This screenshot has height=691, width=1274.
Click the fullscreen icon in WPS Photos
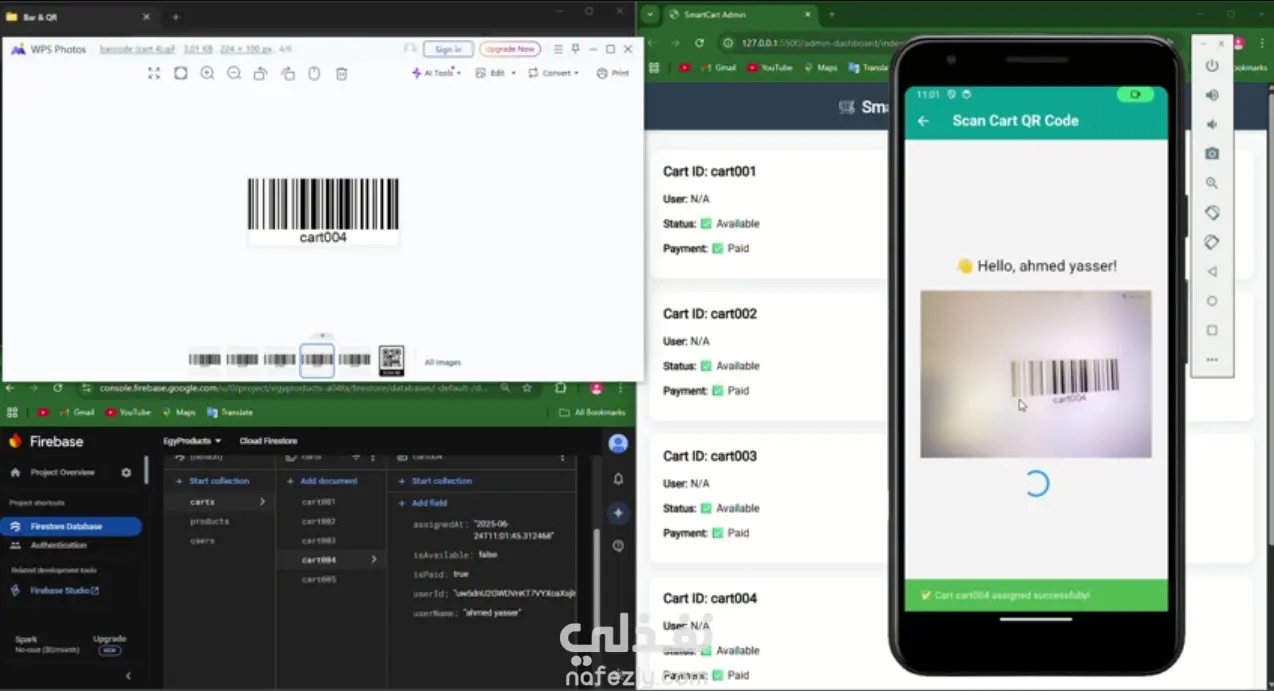tap(154, 73)
